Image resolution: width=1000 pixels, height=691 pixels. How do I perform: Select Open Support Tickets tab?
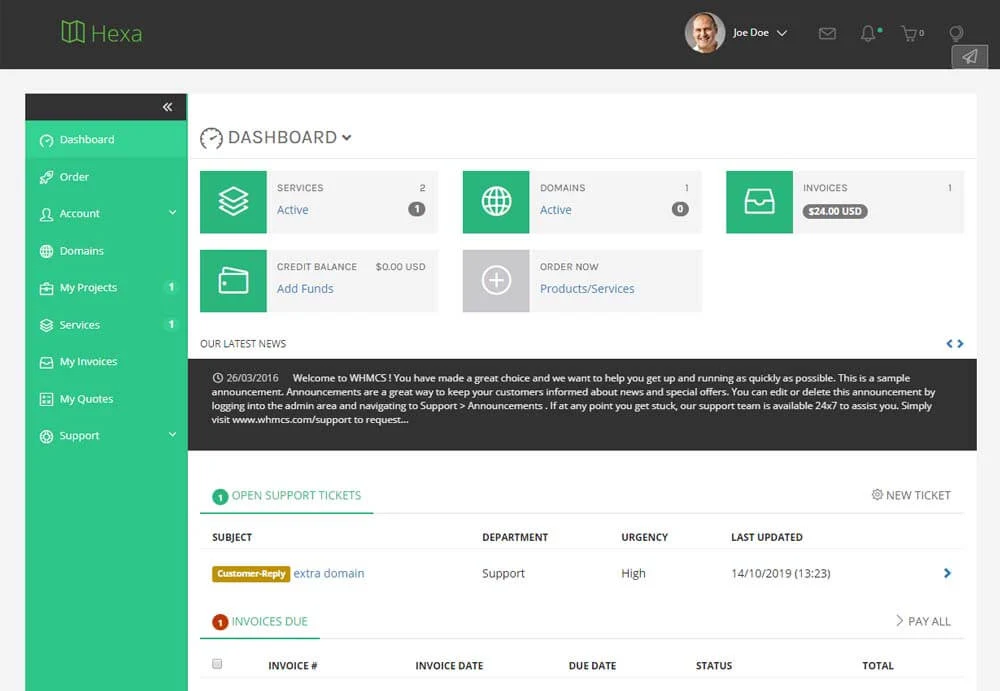[286, 496]
